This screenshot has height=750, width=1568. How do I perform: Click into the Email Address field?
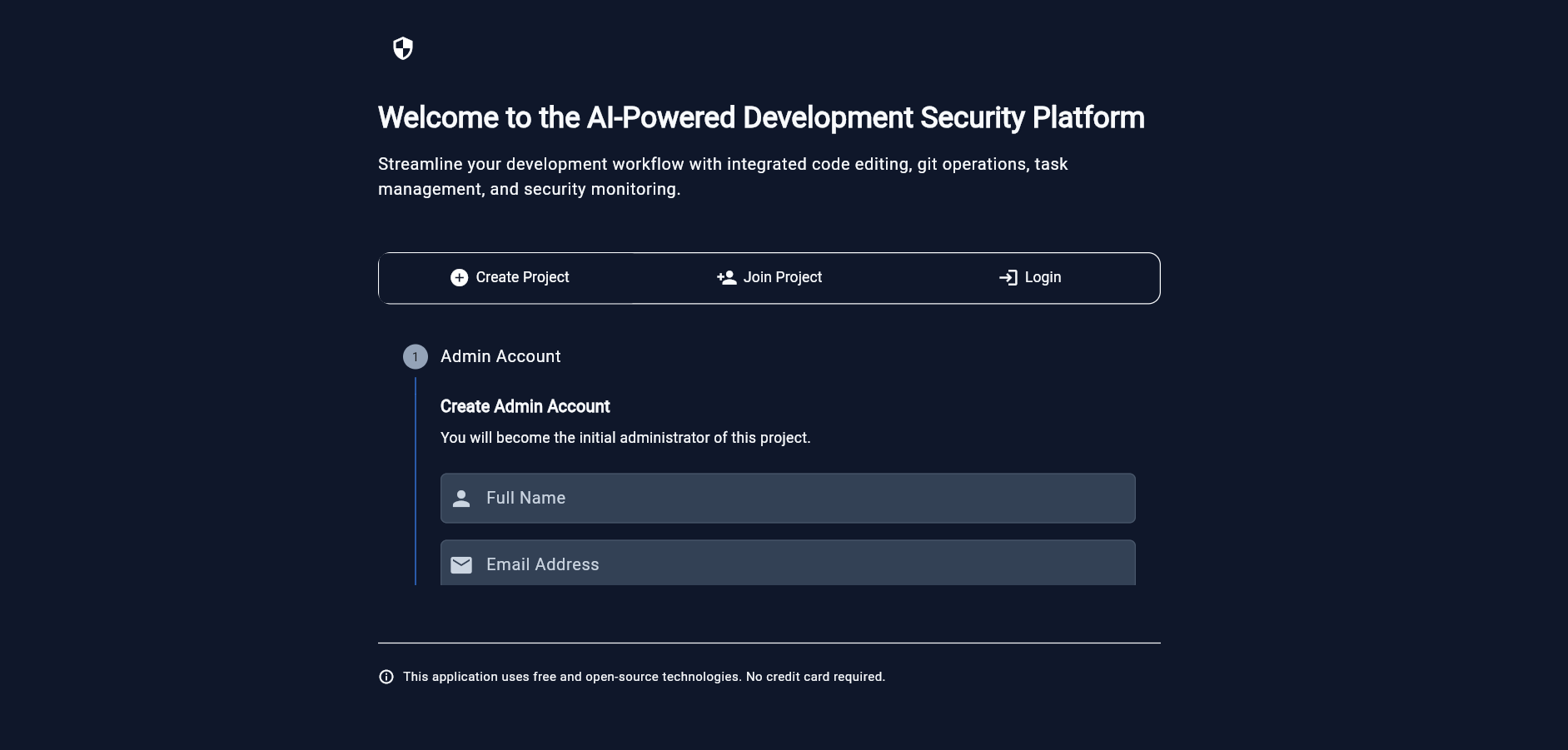[x=799, y=565]
